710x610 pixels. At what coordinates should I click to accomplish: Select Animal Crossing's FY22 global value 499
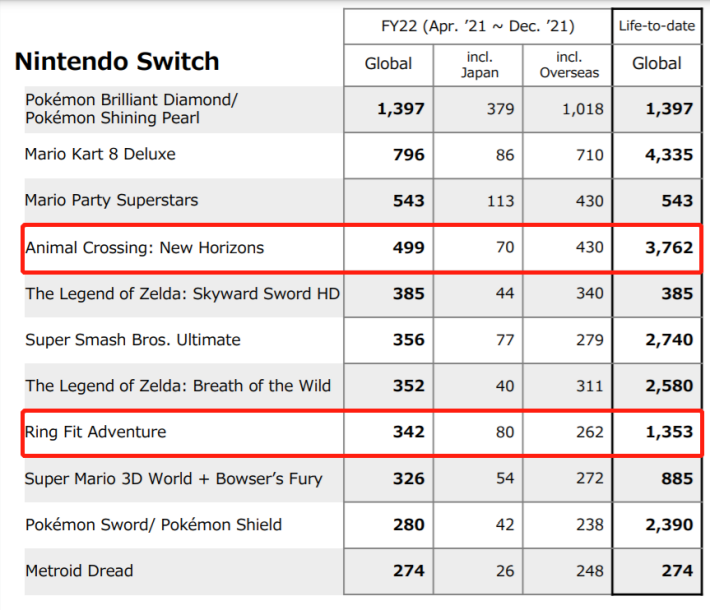[x=408, y=248]
